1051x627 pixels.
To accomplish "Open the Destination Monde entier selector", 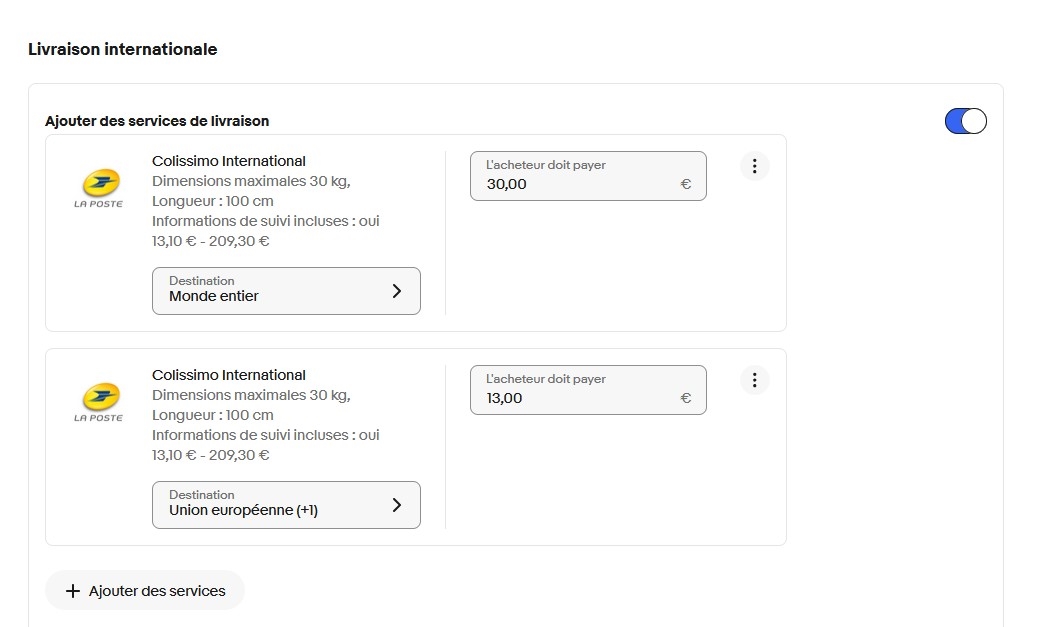I will pos(286,291).
